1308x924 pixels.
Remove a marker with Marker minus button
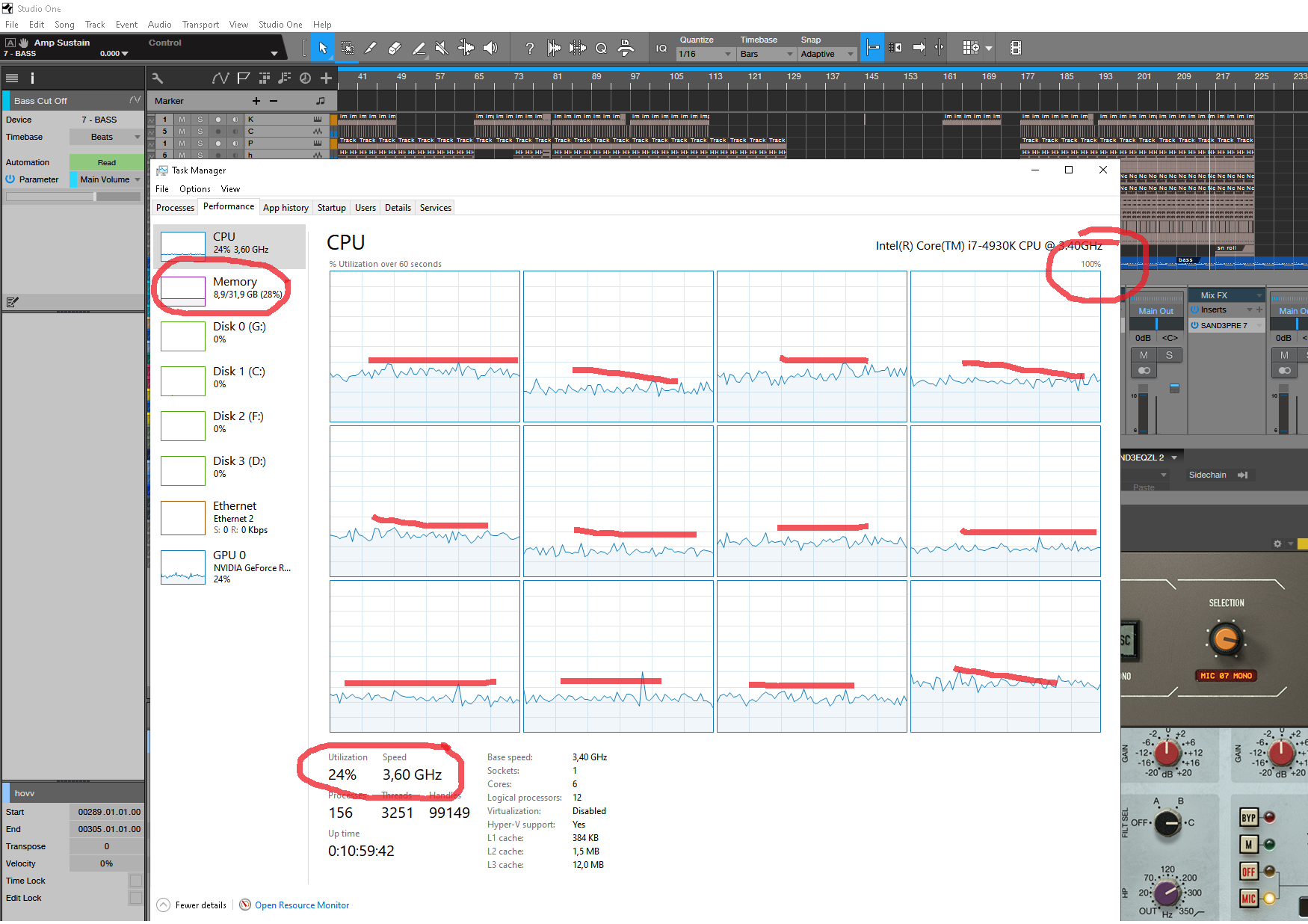point(274,101)
